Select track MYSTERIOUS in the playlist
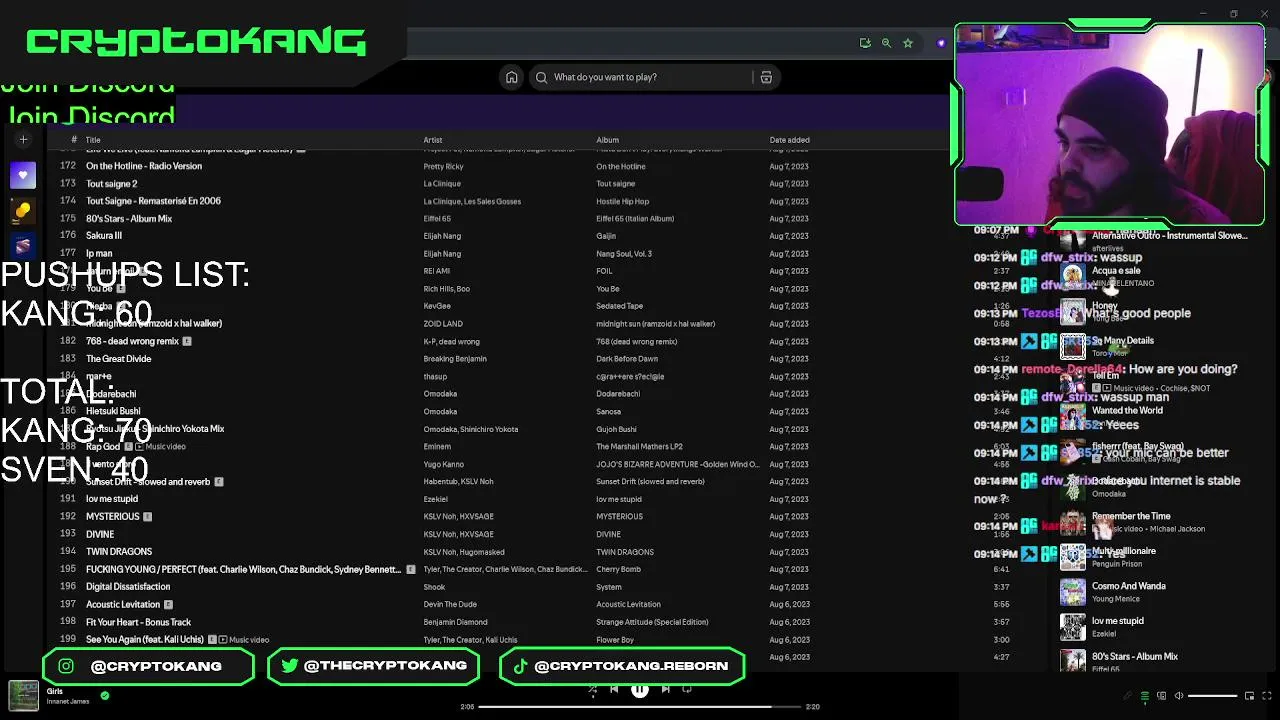The height and width of the screenshot is (720, 1280). pyautogui.click(x=113, y=517)
